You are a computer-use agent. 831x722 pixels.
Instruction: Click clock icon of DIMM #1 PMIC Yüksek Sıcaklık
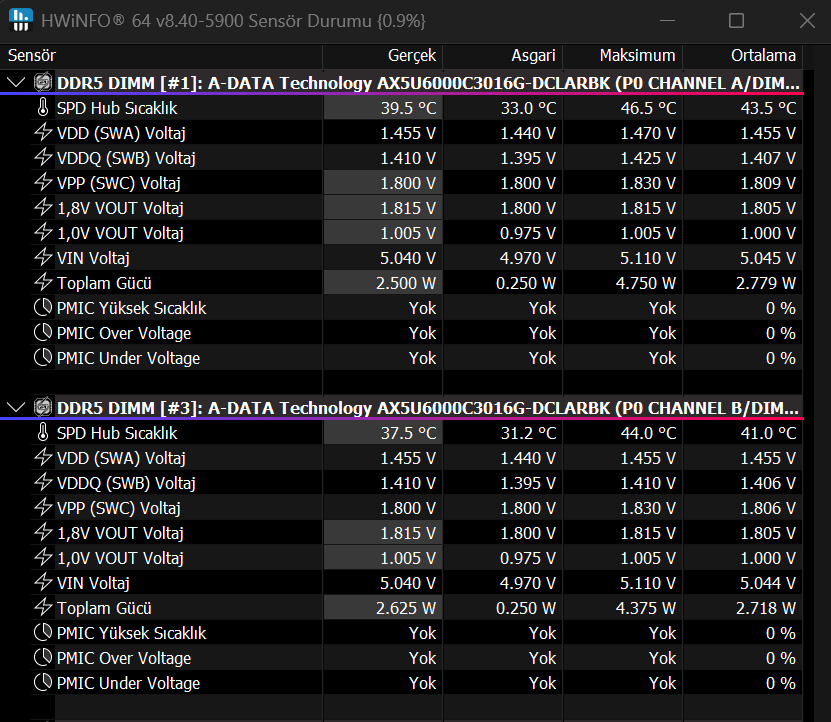click(43, 307)
